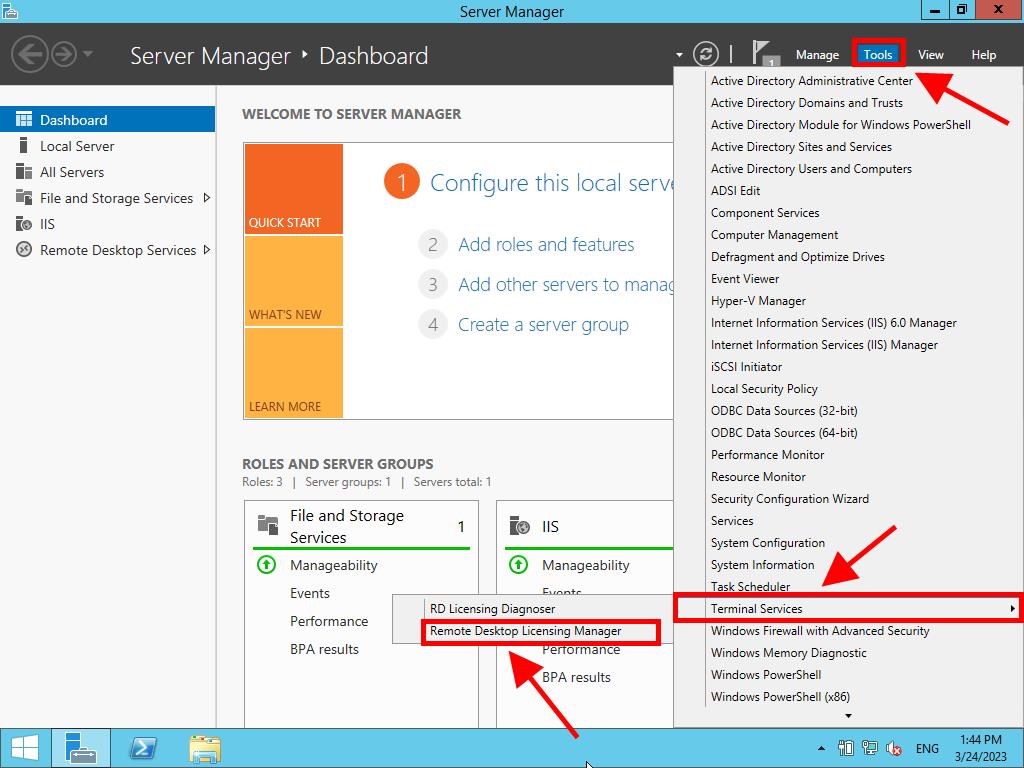The image size is (1024, 768).
Task: Select the LEARN MORE tile
Action: point(294,373)
